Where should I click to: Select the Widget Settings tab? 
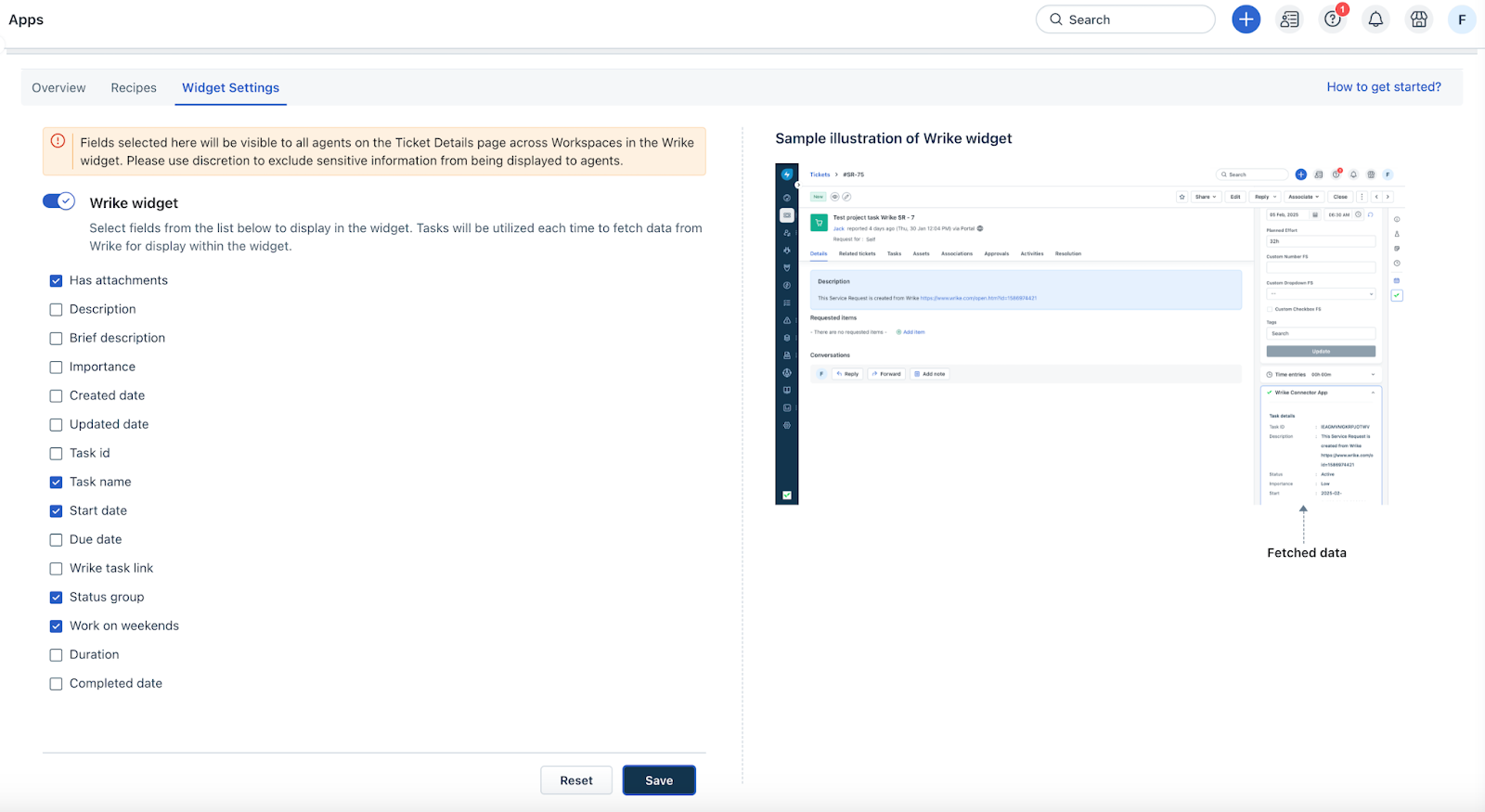click(x=230, y=87)
